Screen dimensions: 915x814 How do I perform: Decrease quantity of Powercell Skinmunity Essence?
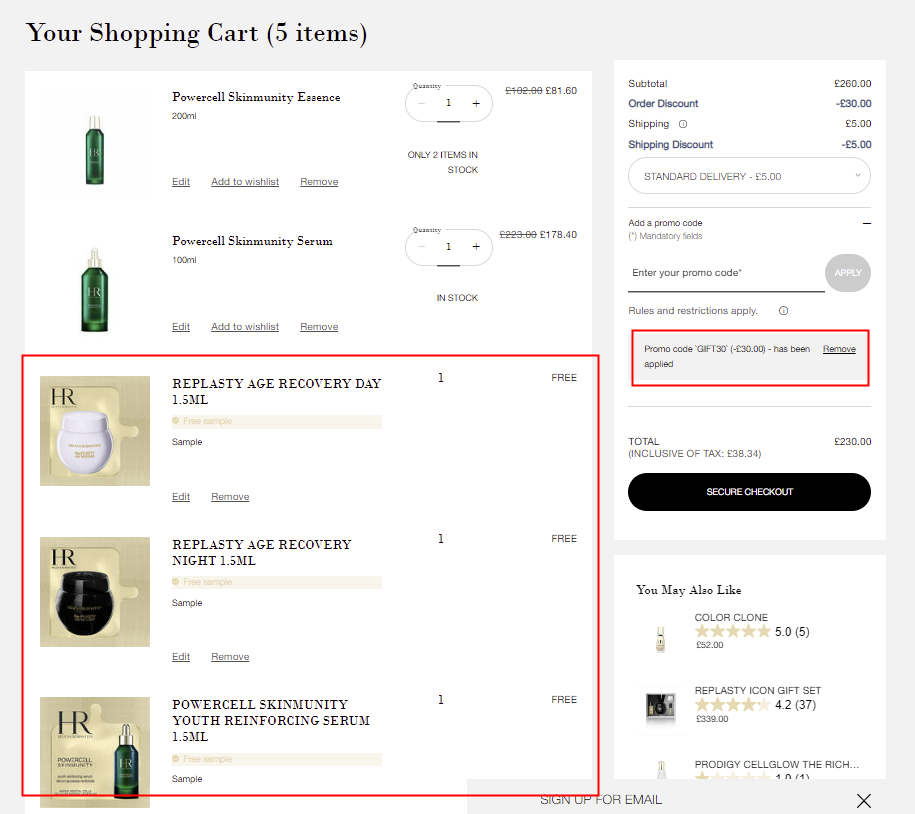(421, 103)
